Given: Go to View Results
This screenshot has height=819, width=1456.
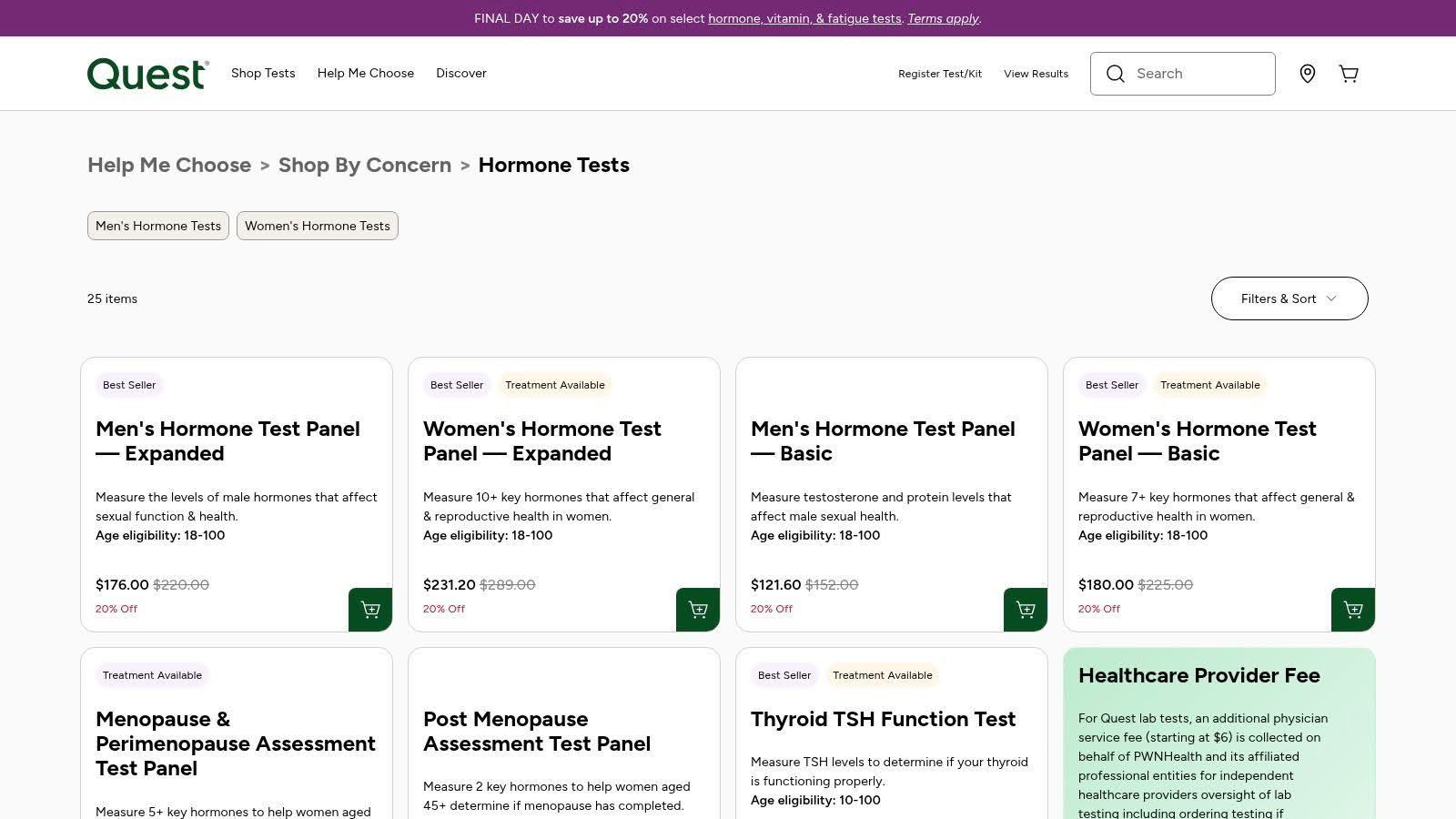Looking at the screenshot, I should click(x=1036, y=74).
